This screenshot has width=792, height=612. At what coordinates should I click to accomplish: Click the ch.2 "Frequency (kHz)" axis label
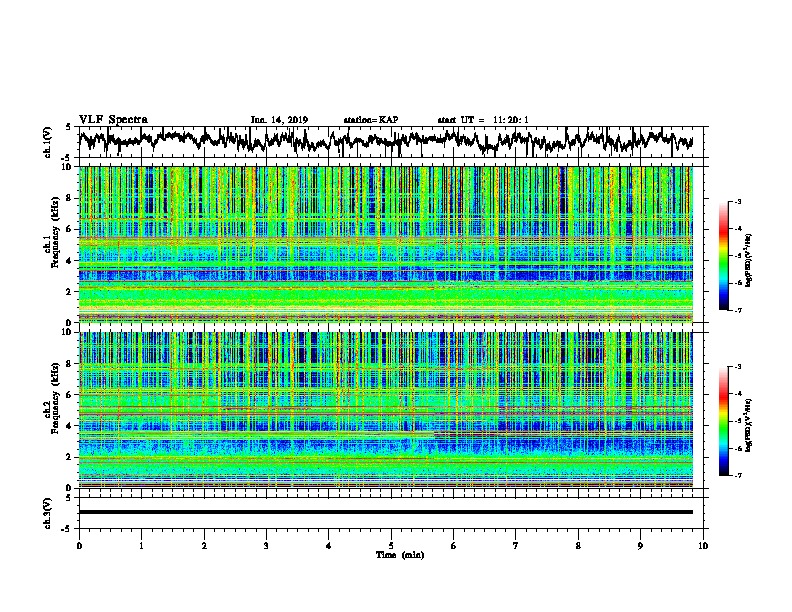click(x=55, y=398)
